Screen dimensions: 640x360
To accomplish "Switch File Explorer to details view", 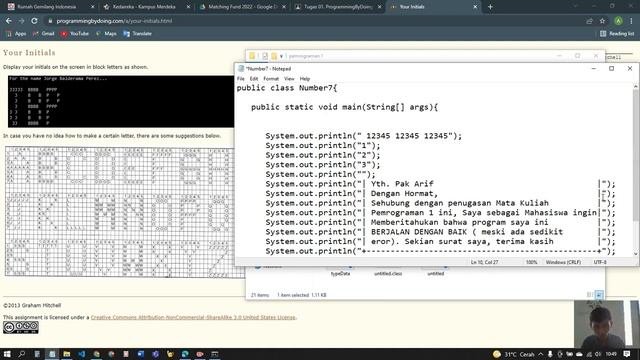I will click(589, 295).
